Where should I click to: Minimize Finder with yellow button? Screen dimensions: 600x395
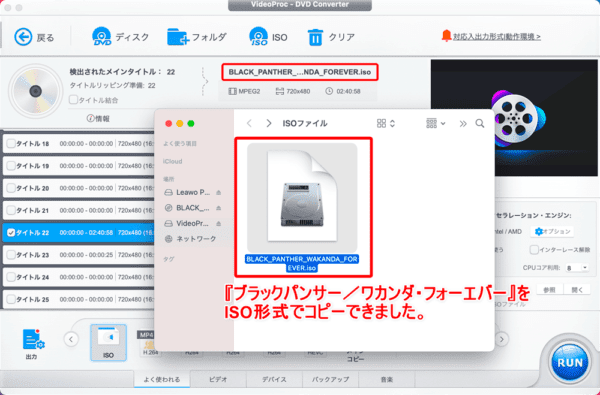tap(179, 123)
